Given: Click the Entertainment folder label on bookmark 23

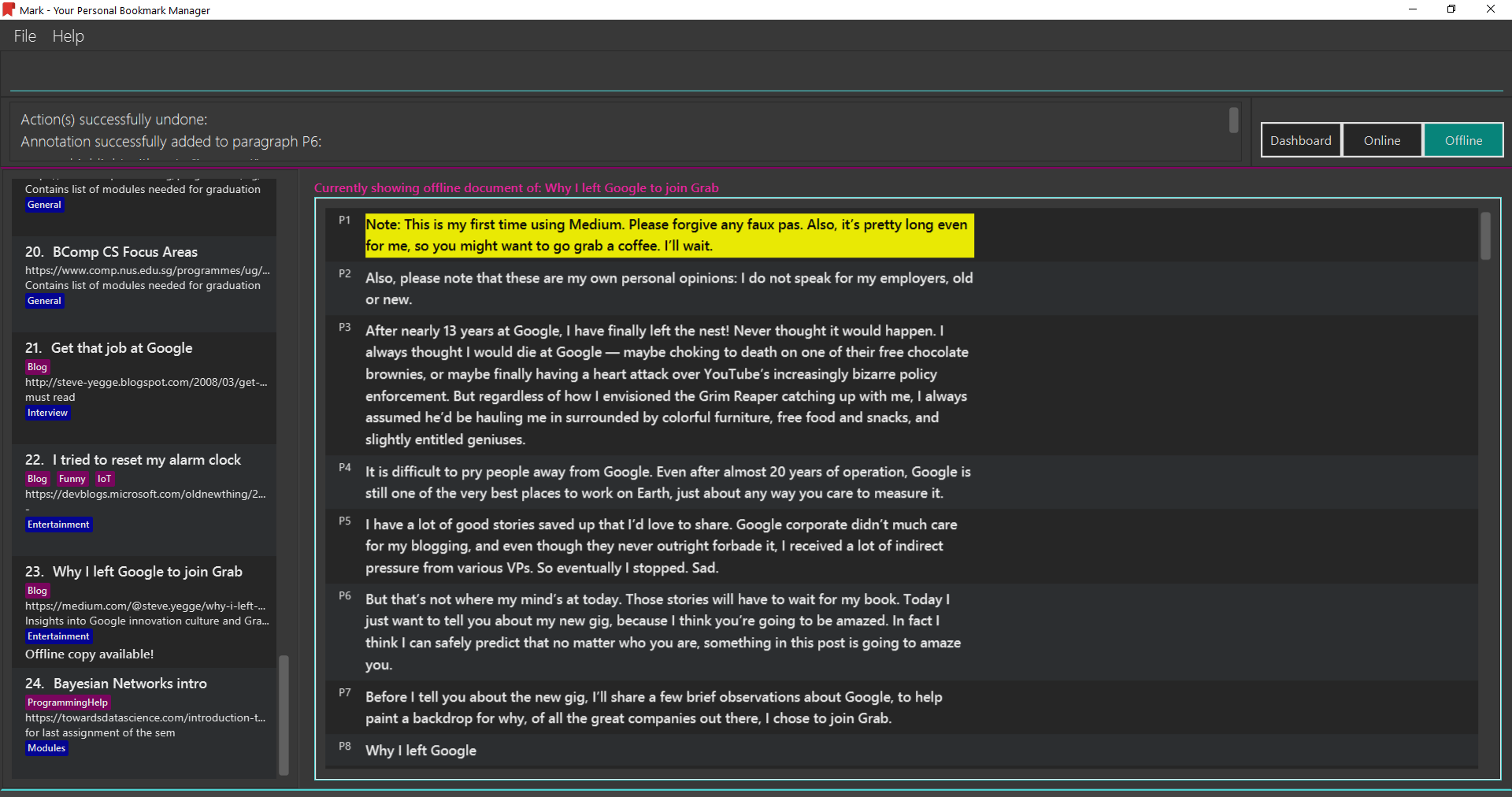Looking at the screenshot, I should pyautogui.click(x=58, y=636).
